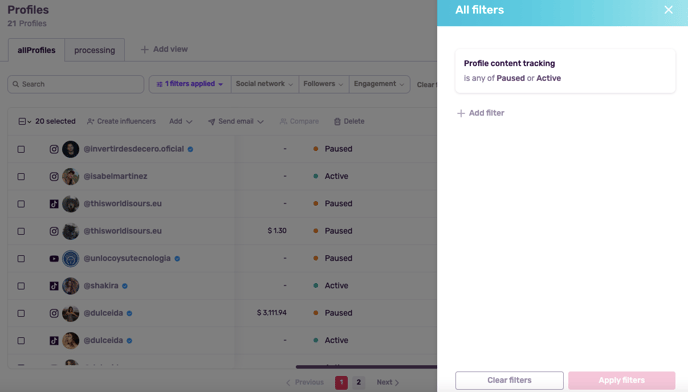Expand the Social network filter dropdown

(264, 84)
